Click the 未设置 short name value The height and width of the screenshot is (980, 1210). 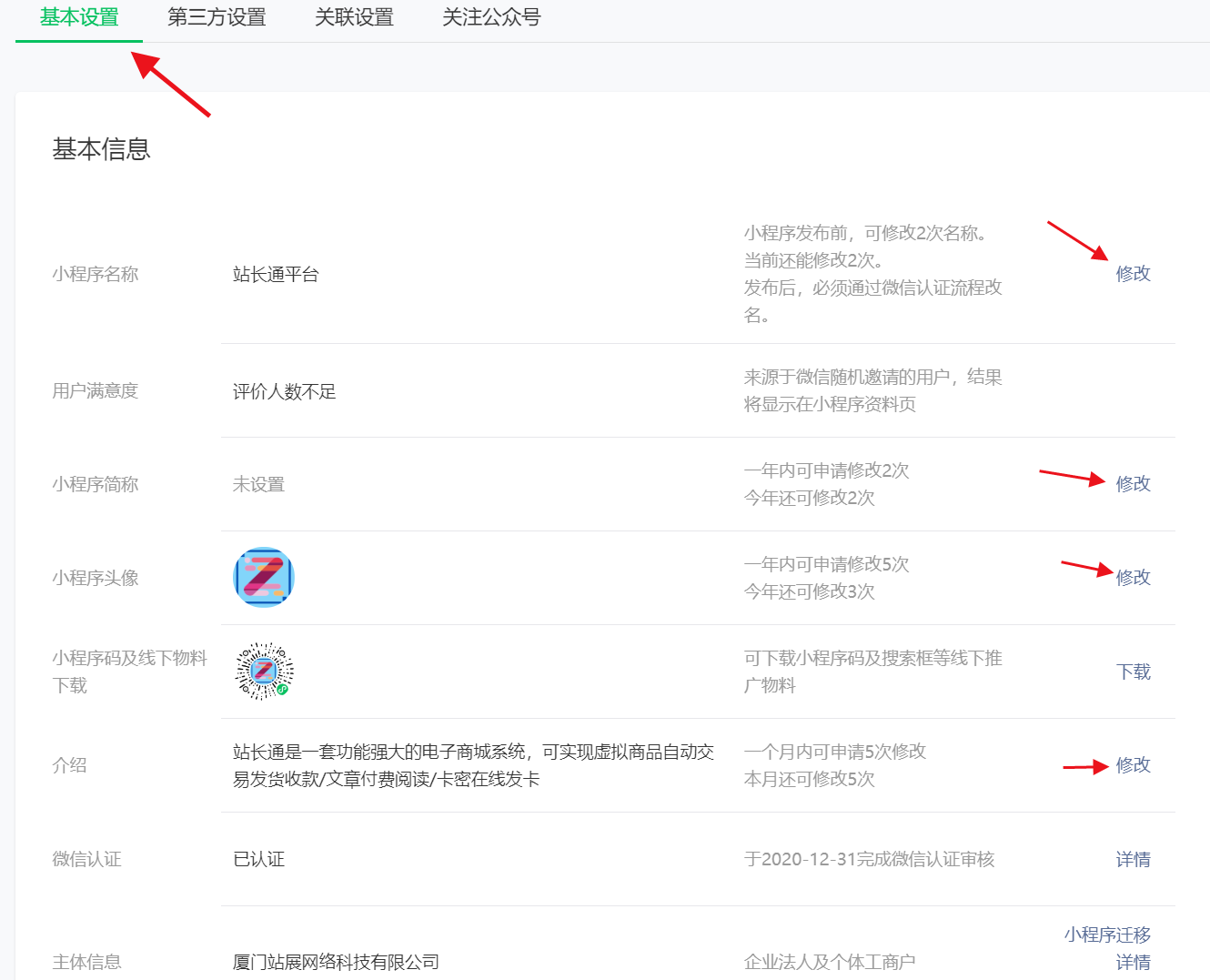(x=258, y=485)
